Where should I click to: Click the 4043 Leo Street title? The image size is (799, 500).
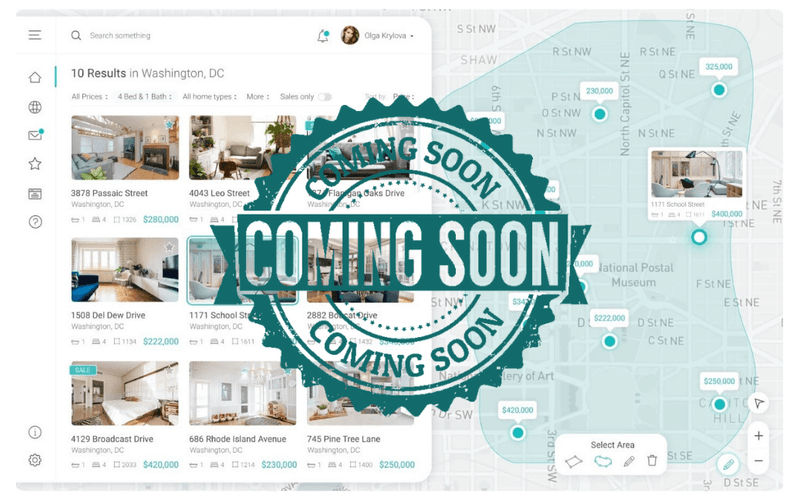[219, 193]
